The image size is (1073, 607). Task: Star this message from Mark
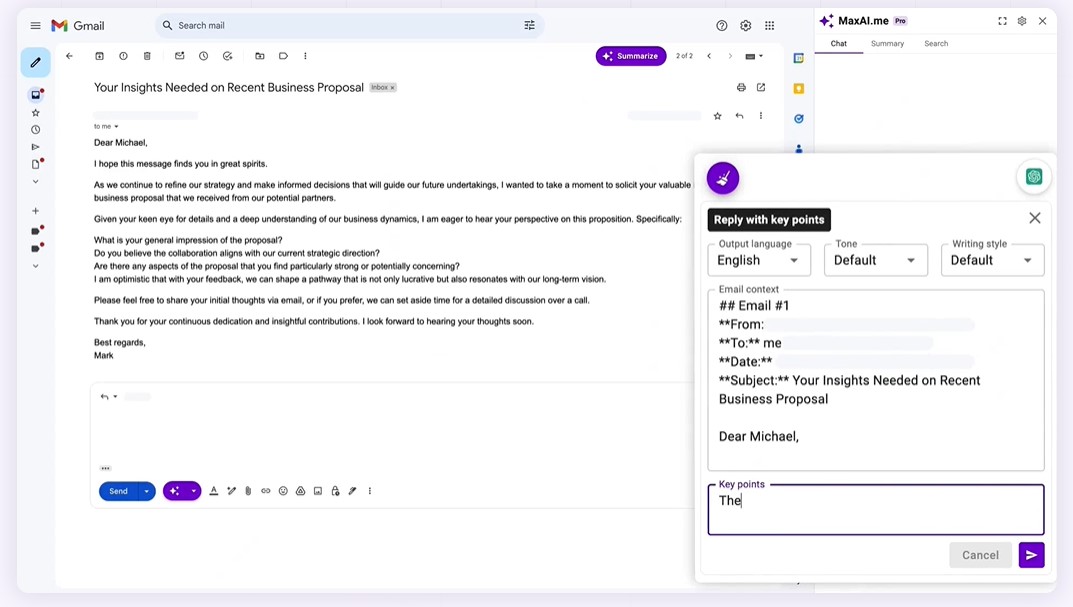717,116
